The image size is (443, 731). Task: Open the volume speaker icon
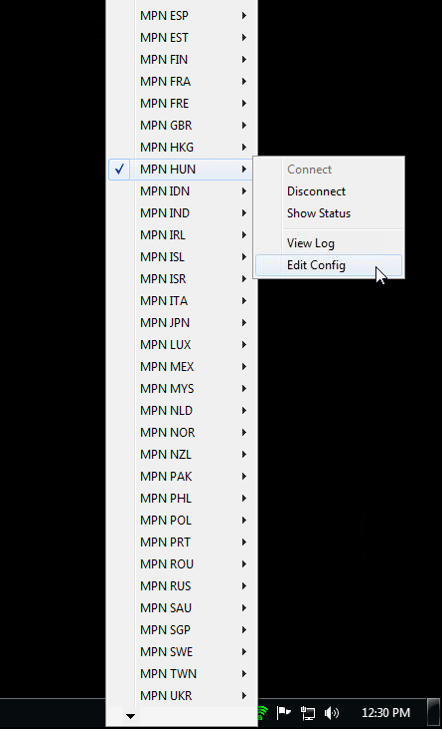pos(332,712)
